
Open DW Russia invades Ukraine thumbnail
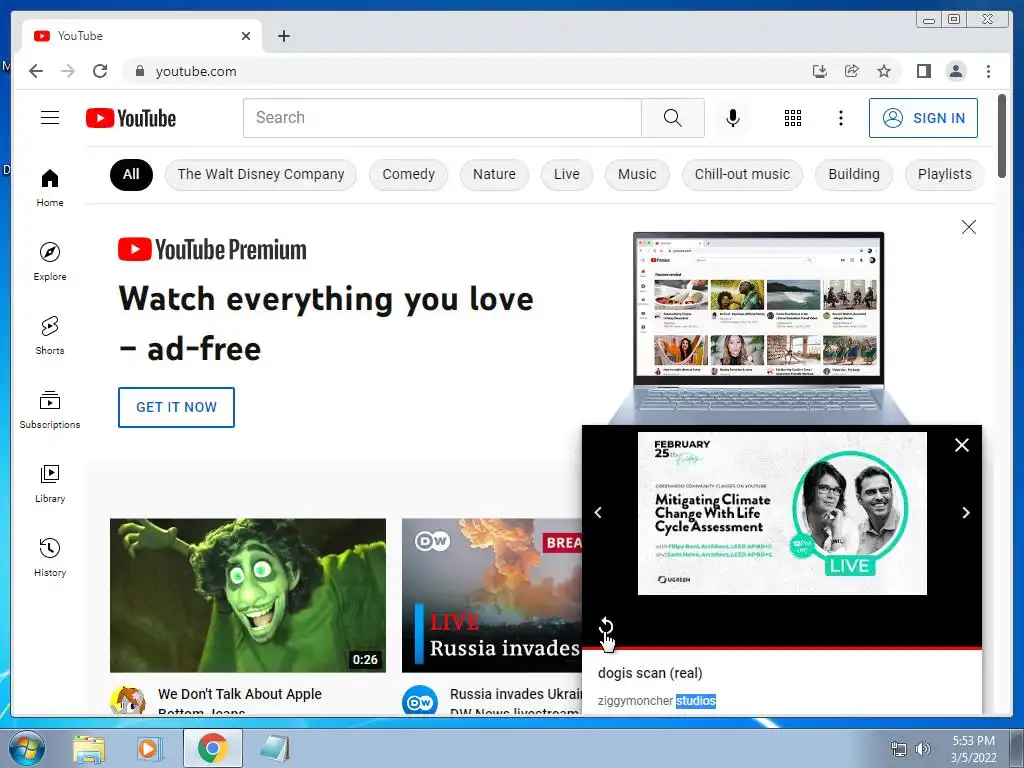click(491, 595)
